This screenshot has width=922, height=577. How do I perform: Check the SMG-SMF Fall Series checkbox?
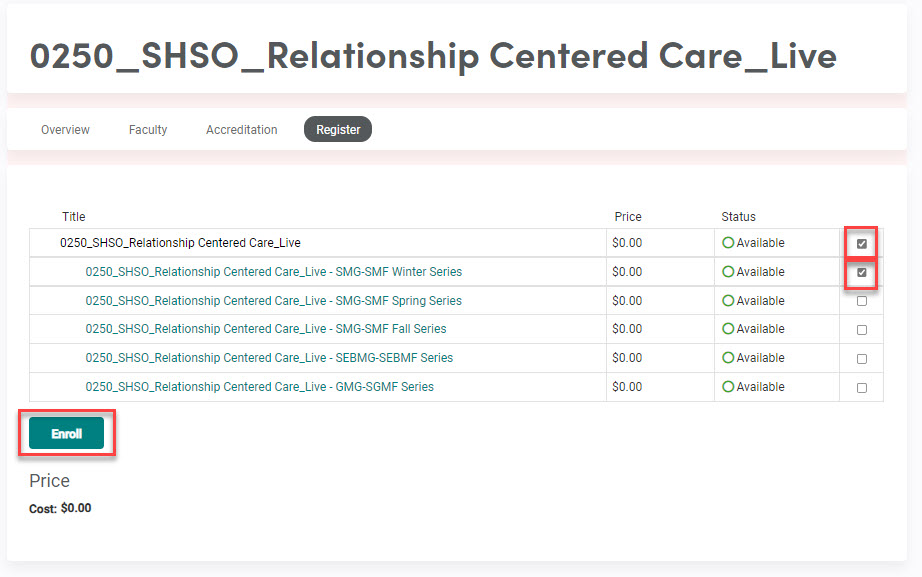(x=860, y=328)
